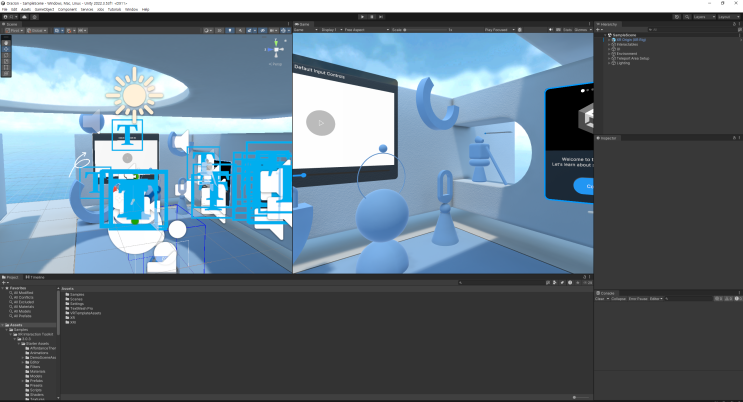Image resolution: width=743 pixels, height=402 pixels.
Task: Open Scene view more options (kebab) menu
Action: [x=288, y=24]
